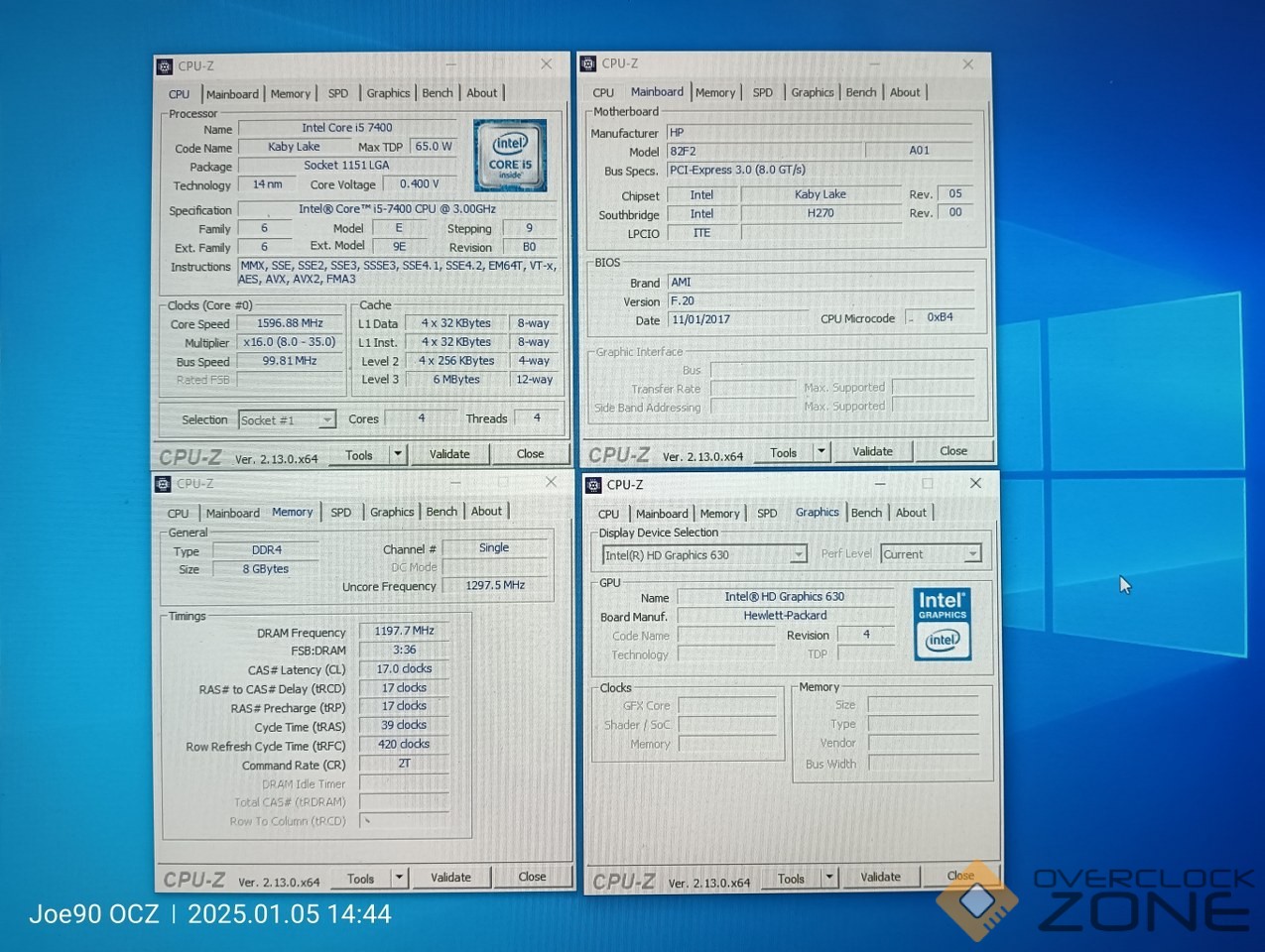This screenshot has width=1265, height=952.
Task: Open the Tools dropdown arrow in the Memory timings window
Action: click(399, 878)
